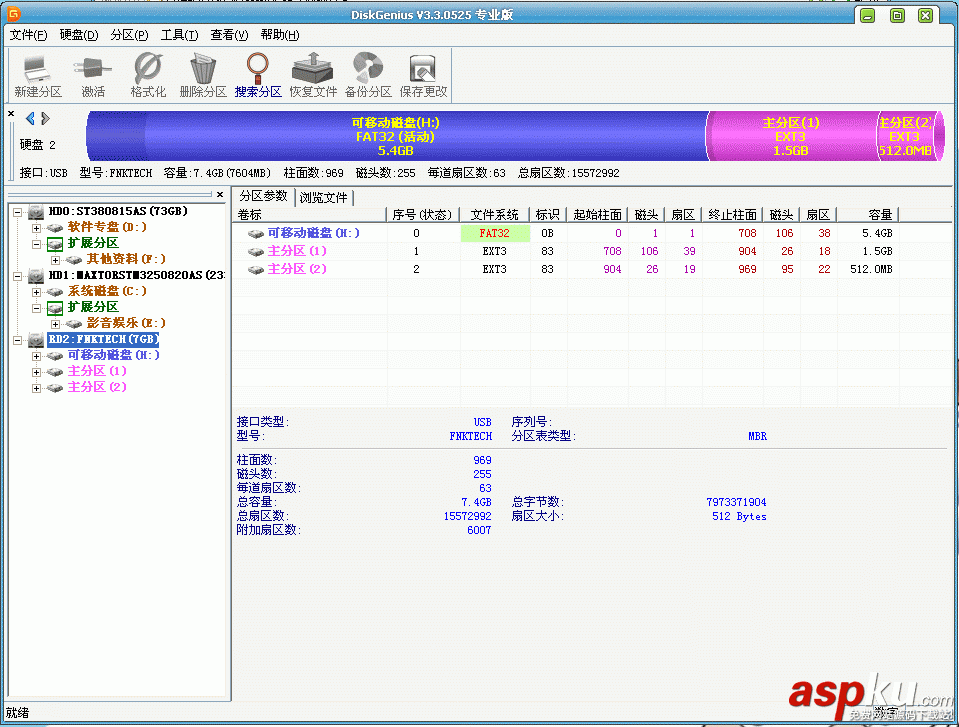959x727 pixels.
Task: Click EXT3 cell in 主分区 (1) row
Action: click(494, 251)
